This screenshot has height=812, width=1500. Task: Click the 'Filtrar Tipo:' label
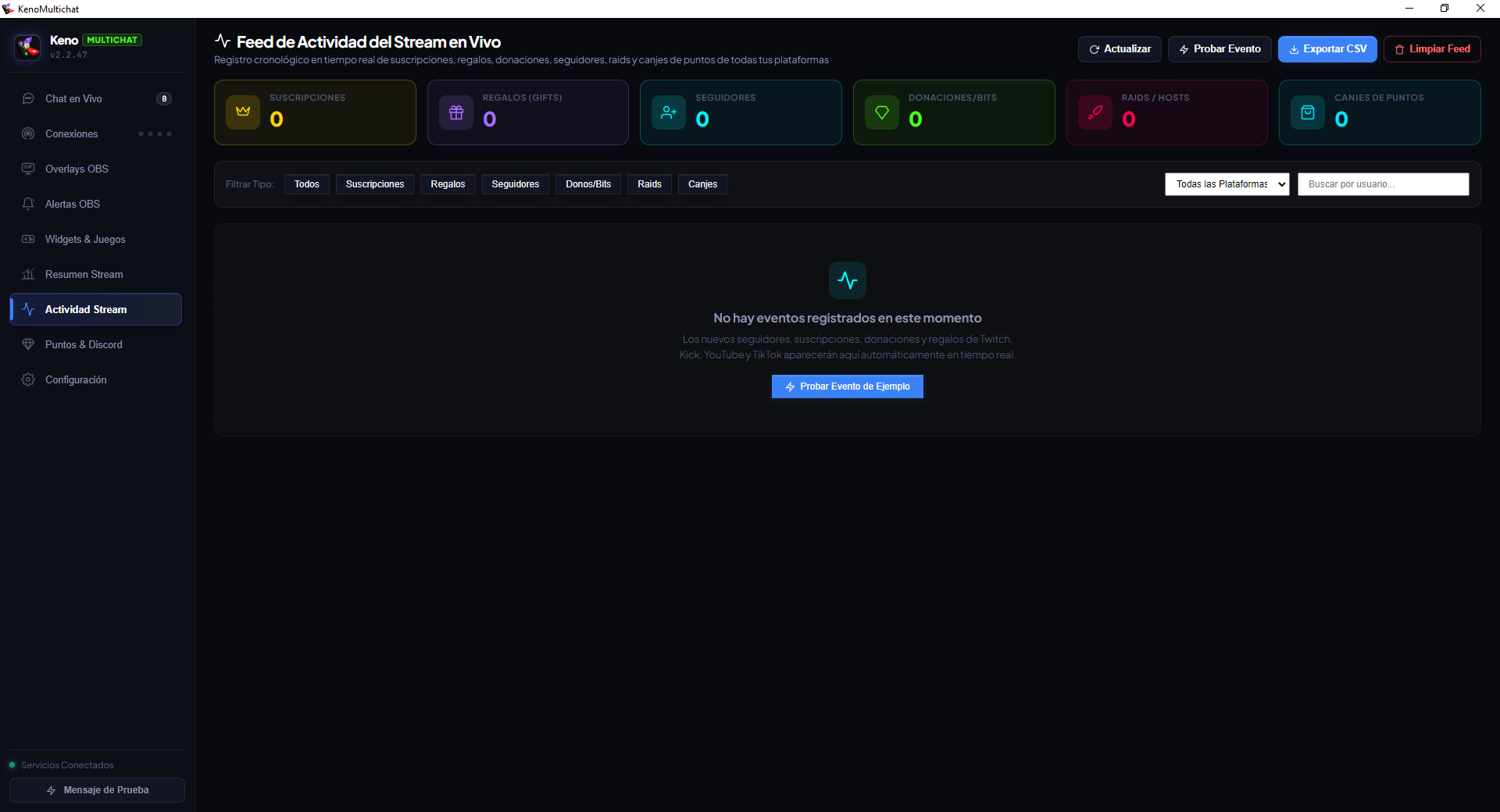pyautogui.click(x=250, y=184)
